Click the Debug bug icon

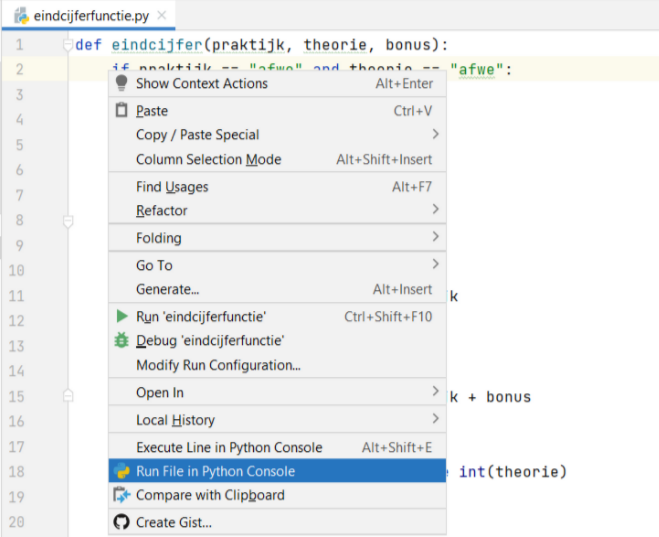[122, 341]
